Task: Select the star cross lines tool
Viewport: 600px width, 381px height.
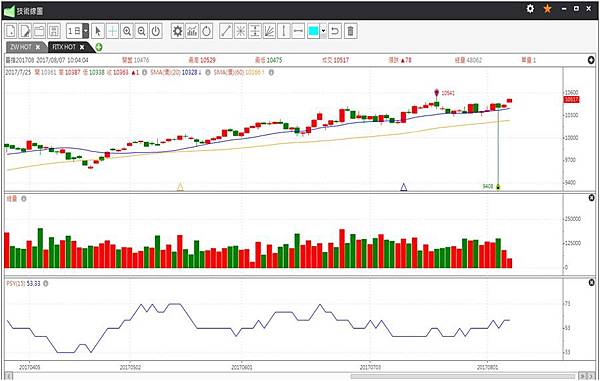Action: click(240, 31)
